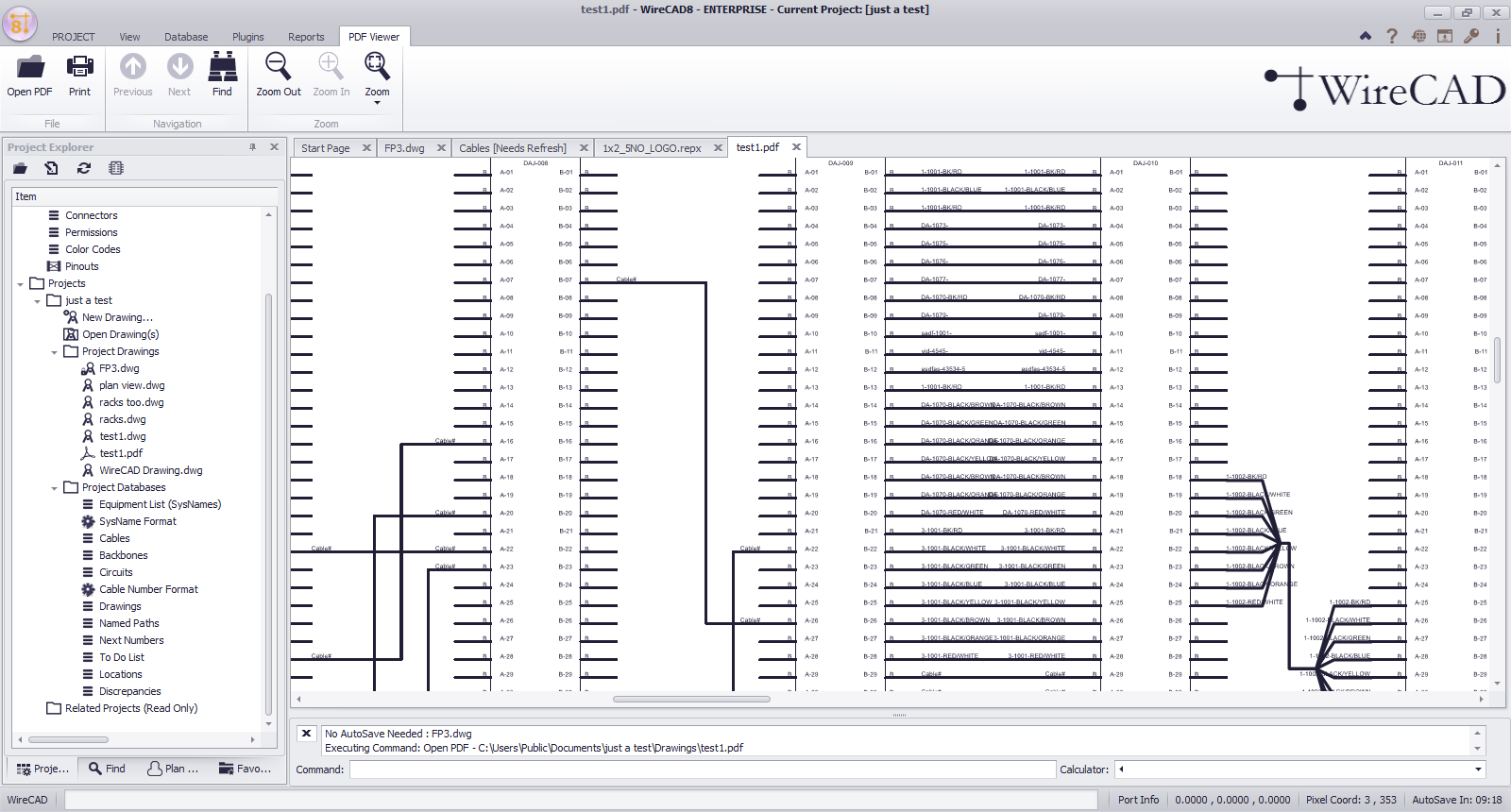The image size is (1511, 812).
Task: Select Pinouts tree item
Action: point(81,266)
